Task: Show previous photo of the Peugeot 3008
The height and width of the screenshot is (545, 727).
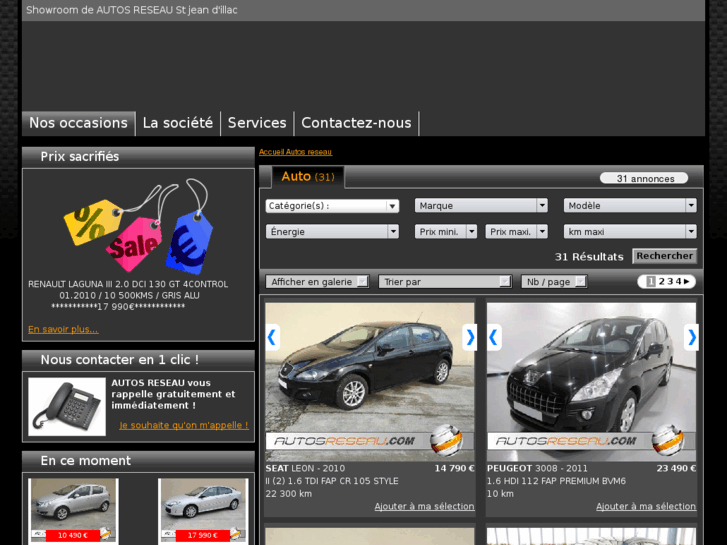Action: (x=493, y=337)
